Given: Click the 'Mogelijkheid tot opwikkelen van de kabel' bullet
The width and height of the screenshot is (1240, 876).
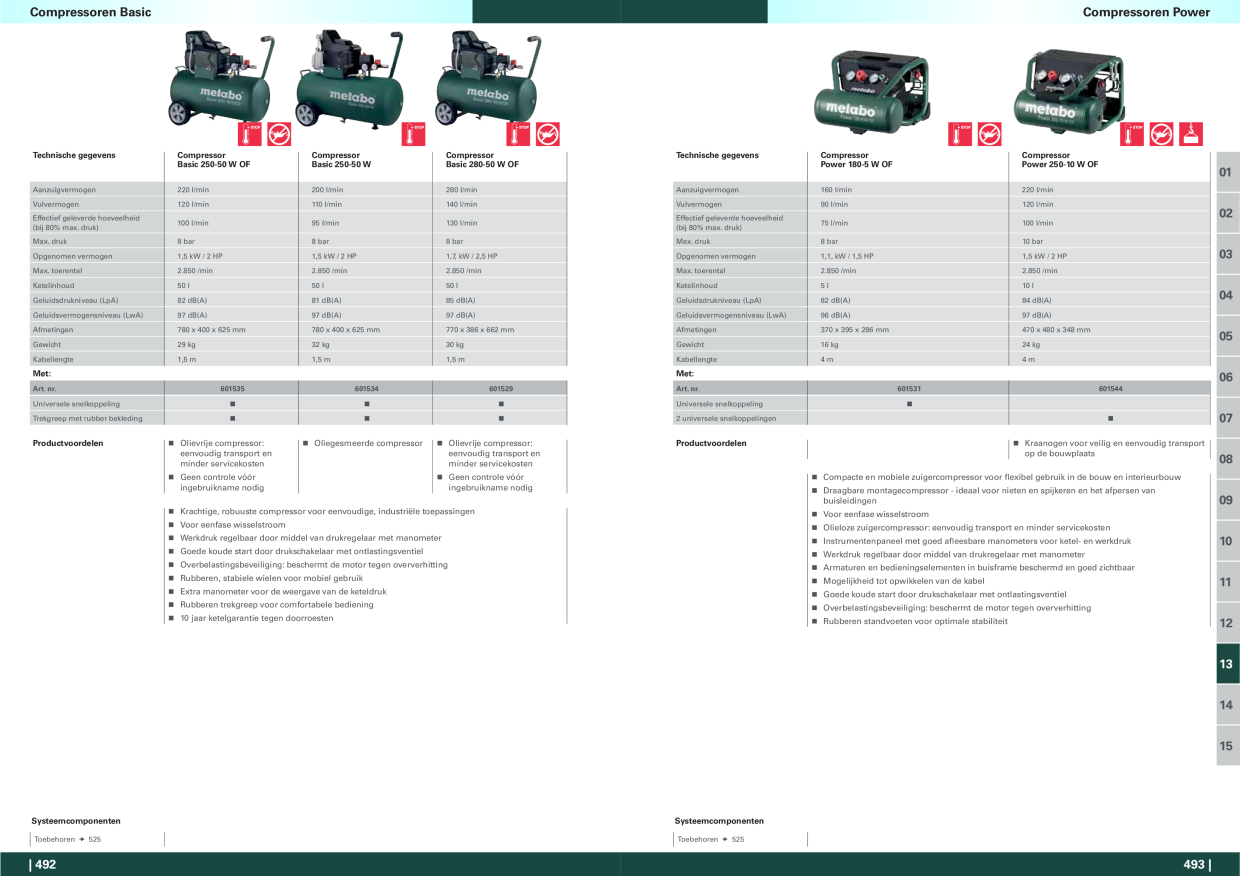Looking at the screenshot, I should tap(904, 581).
